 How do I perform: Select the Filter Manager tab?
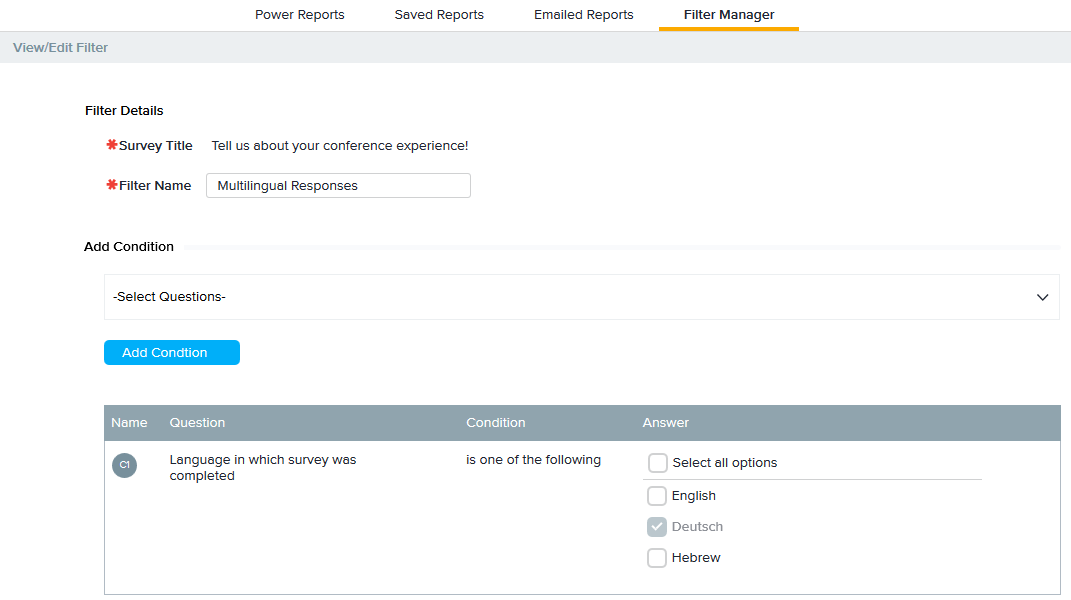point(728,15)
